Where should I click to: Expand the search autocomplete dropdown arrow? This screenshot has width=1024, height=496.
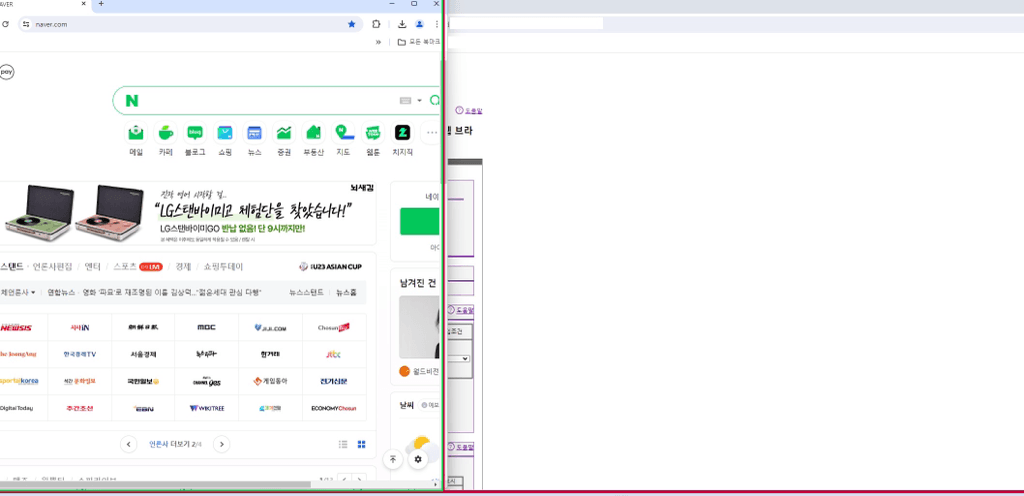(419, 101)
